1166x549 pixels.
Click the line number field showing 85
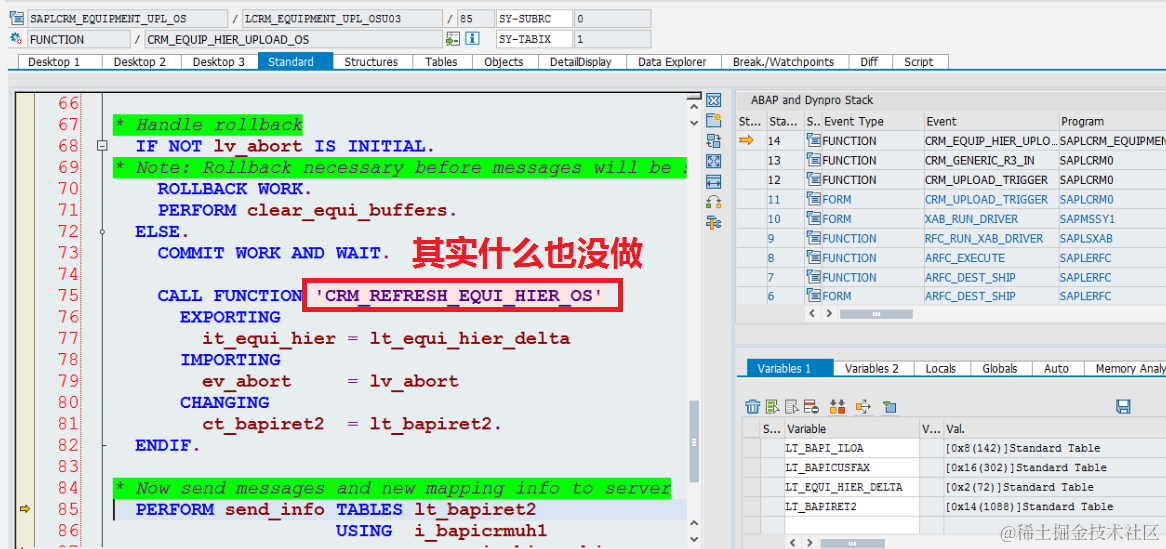pos(476,19)
